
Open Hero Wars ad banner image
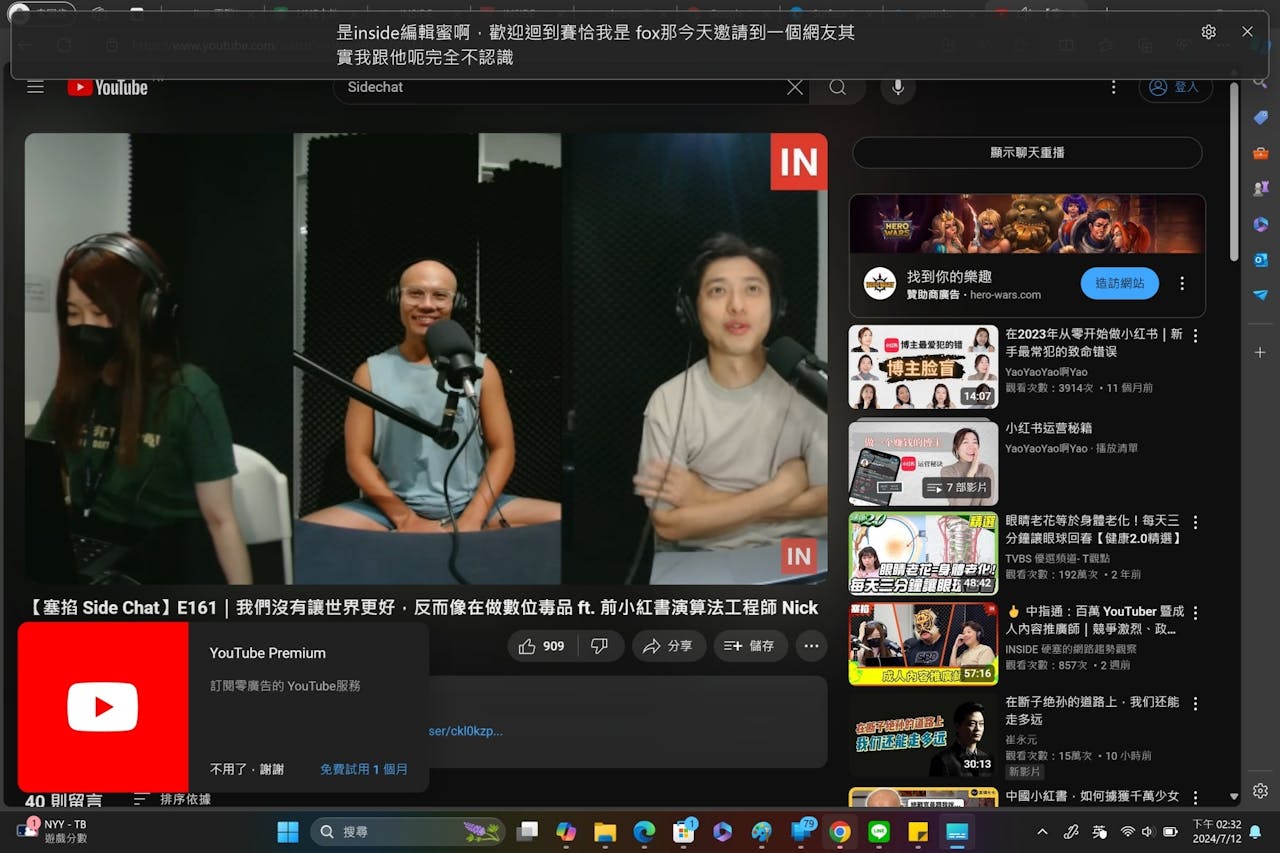pyautogui.click(x=1027, y=224)
